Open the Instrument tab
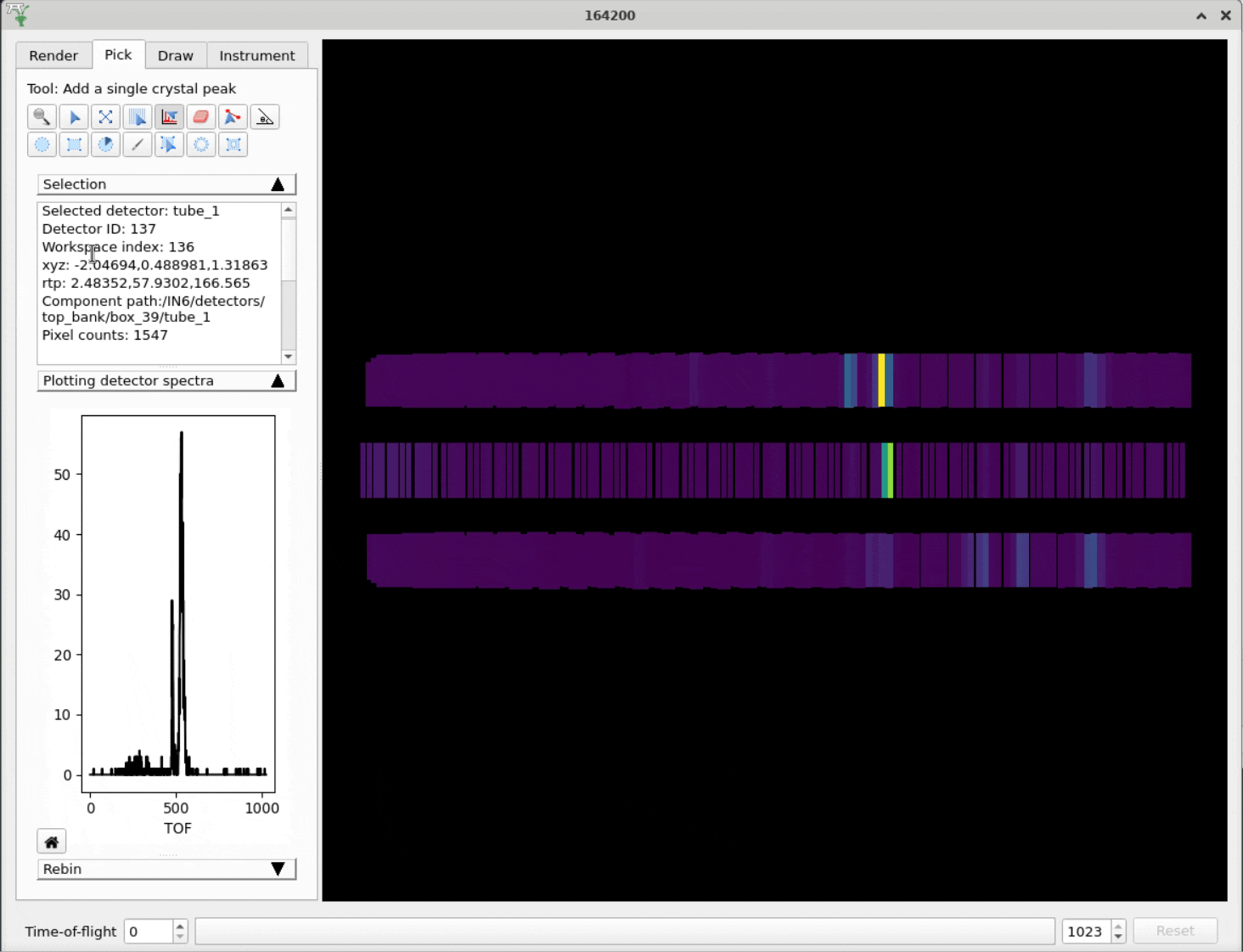 (256, 55)
